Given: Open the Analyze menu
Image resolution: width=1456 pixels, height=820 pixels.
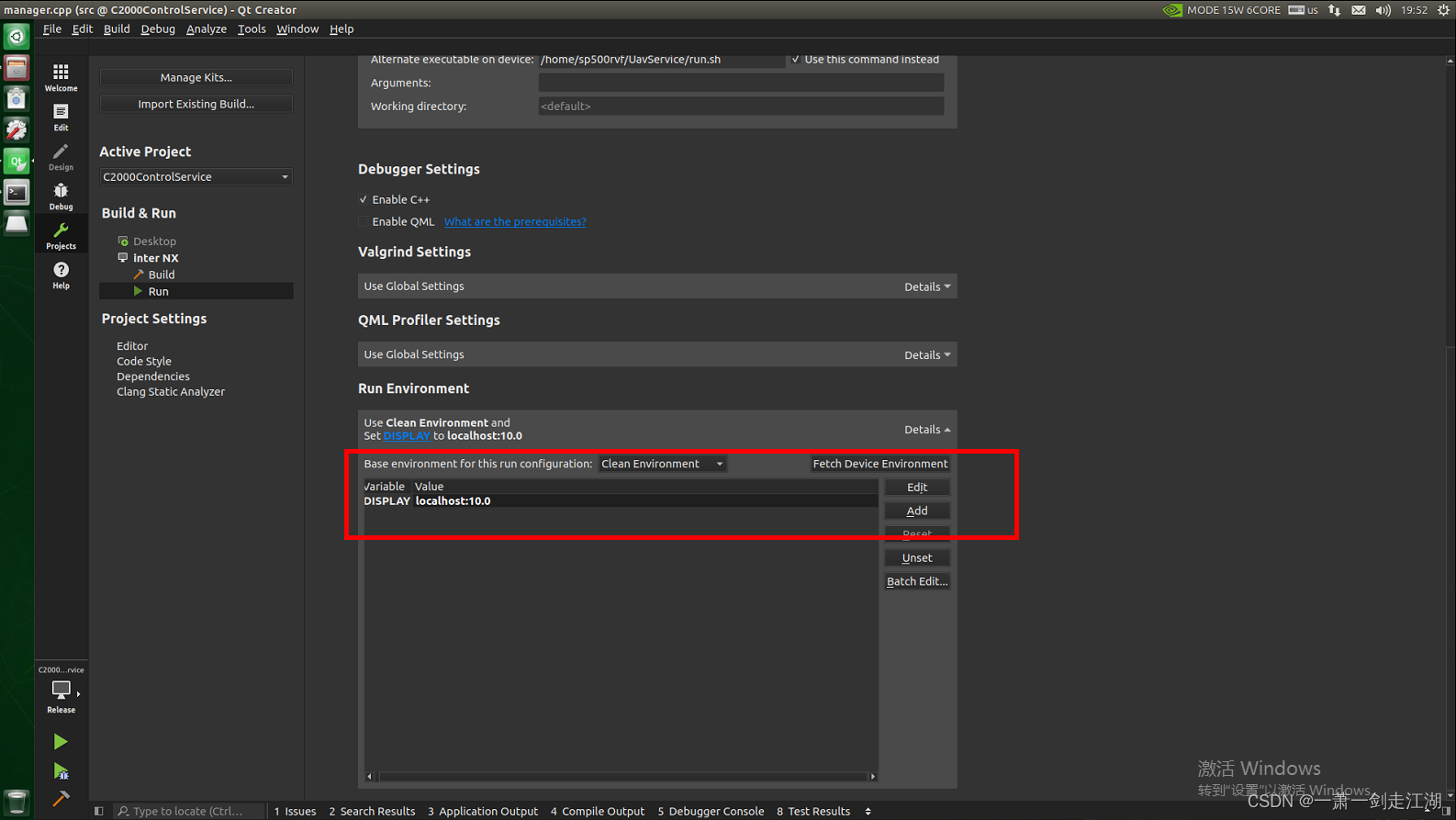Looking at the screenshot, I should (x=207, y=28).
